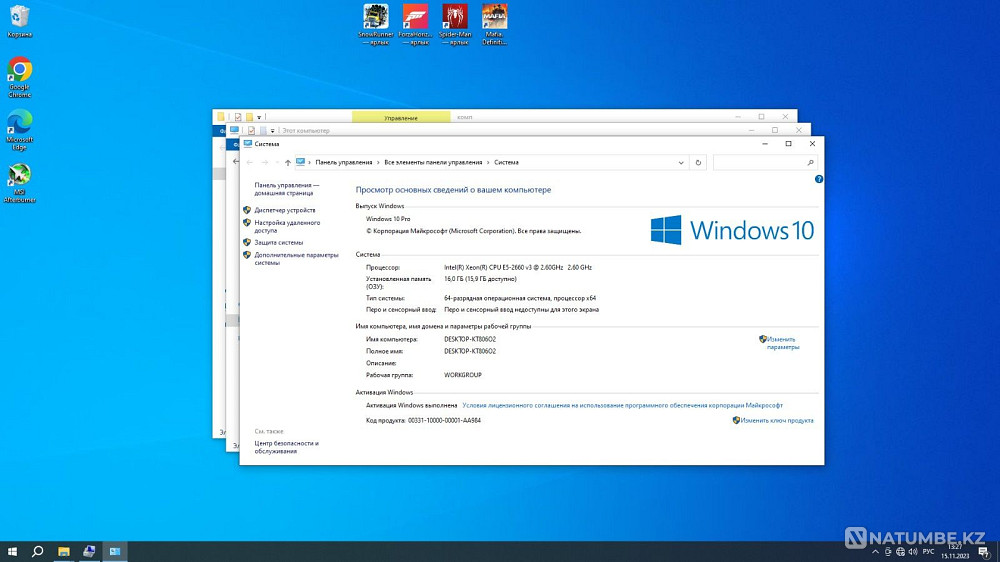Open the recent locations dropdown arrow

[276, 163]
